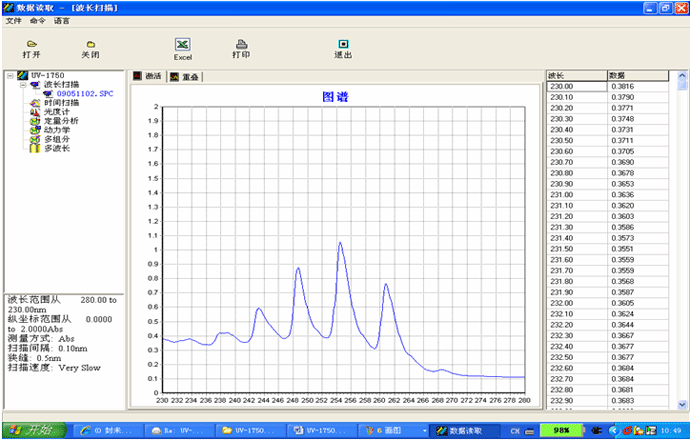Click the 打开 (Open) toolbar icon

click(31, 45)
